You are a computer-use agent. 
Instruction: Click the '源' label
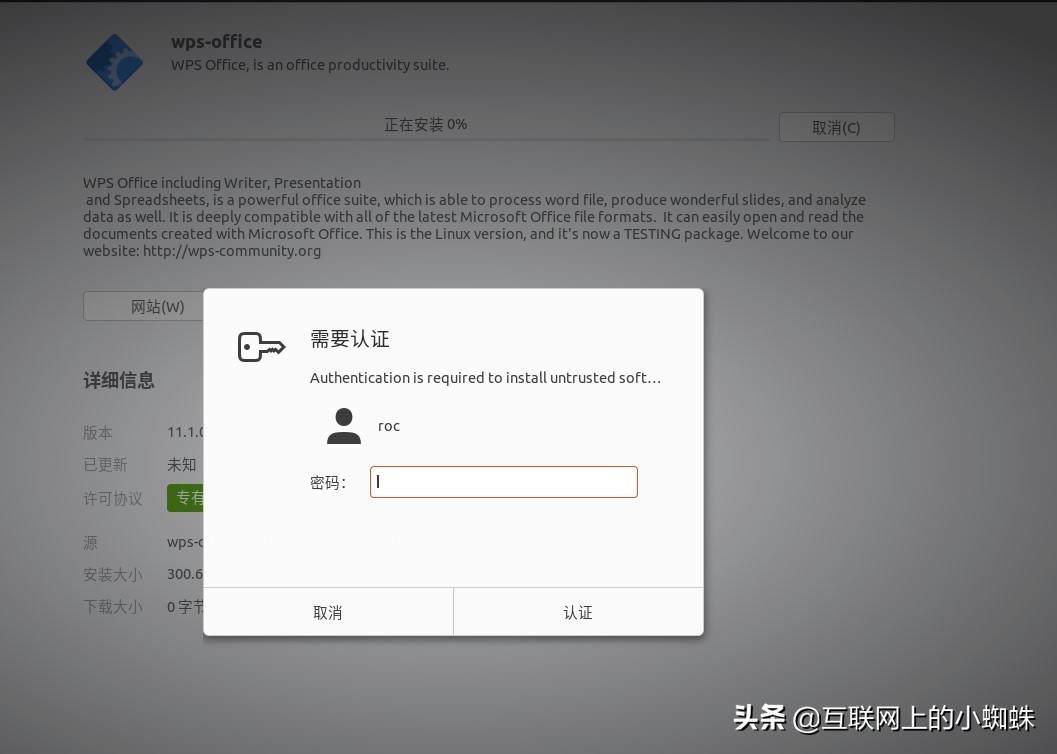coord(91,542)
